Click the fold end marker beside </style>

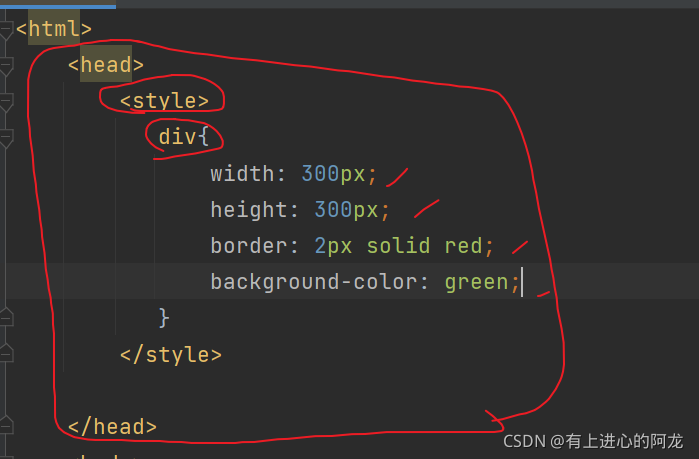tap(6, 353)
